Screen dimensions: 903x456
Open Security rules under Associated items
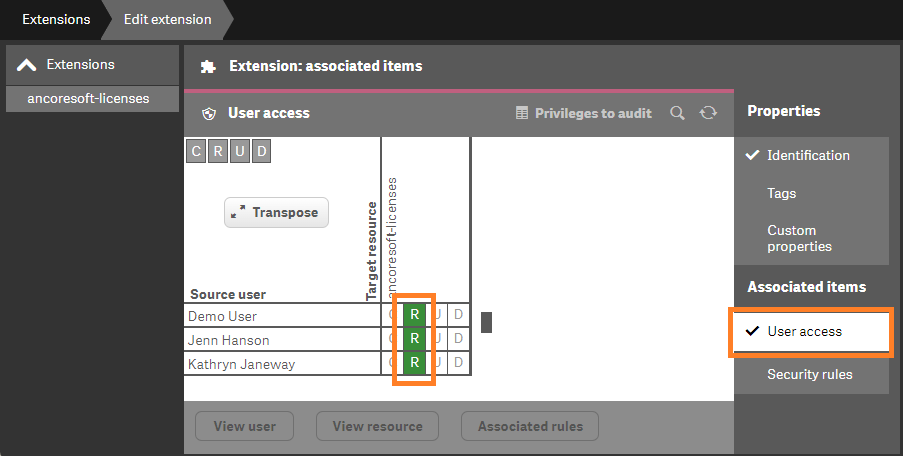click(x=811, y=374)
